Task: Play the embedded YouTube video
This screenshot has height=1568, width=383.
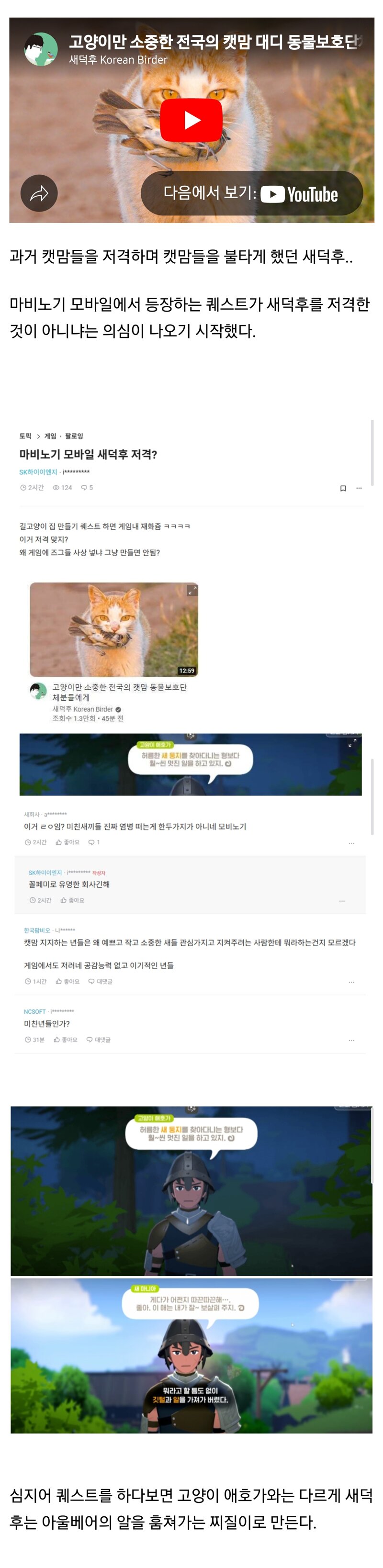Action: pyautogui.click(x=191, y=120)
